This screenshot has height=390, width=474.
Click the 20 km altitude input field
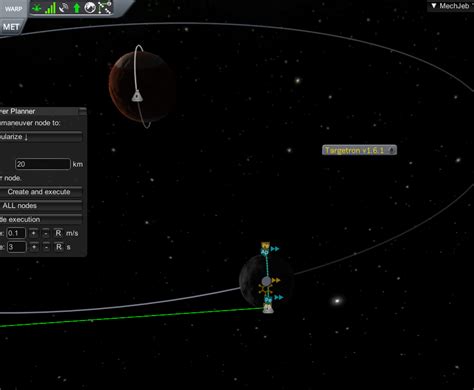pos(43,164)
